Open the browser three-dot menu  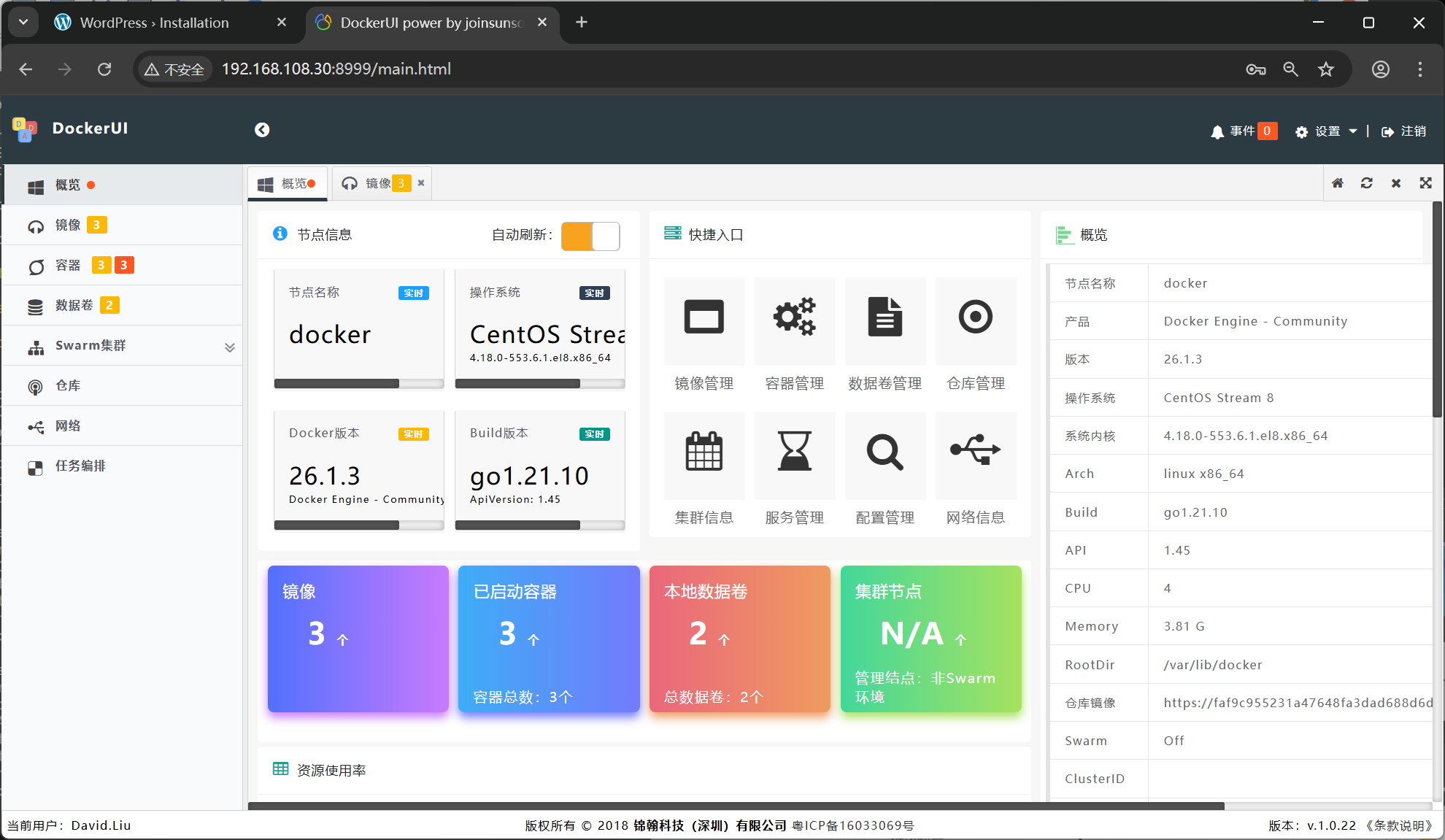[1419, 69]
